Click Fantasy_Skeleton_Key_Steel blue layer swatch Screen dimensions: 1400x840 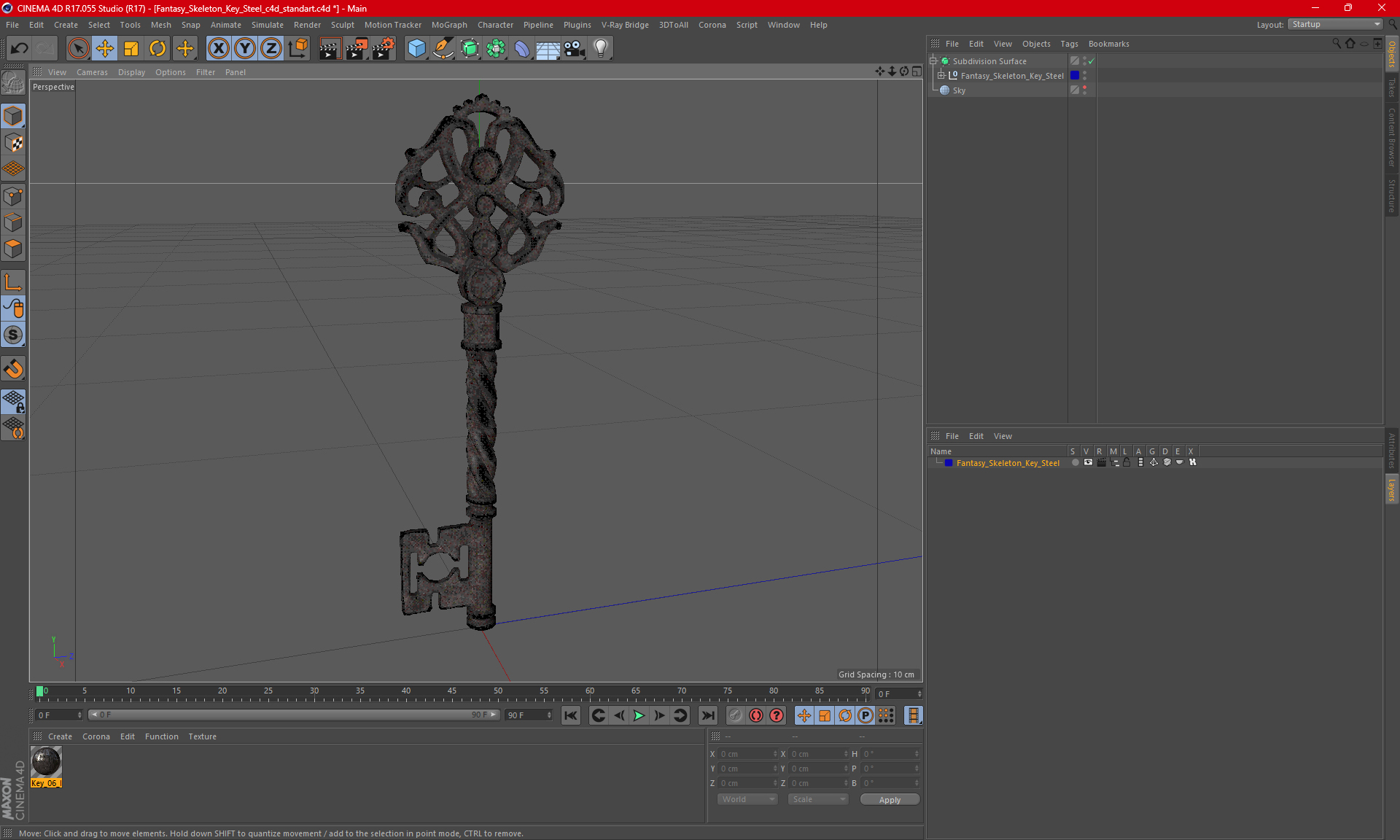click(1075, 76)
